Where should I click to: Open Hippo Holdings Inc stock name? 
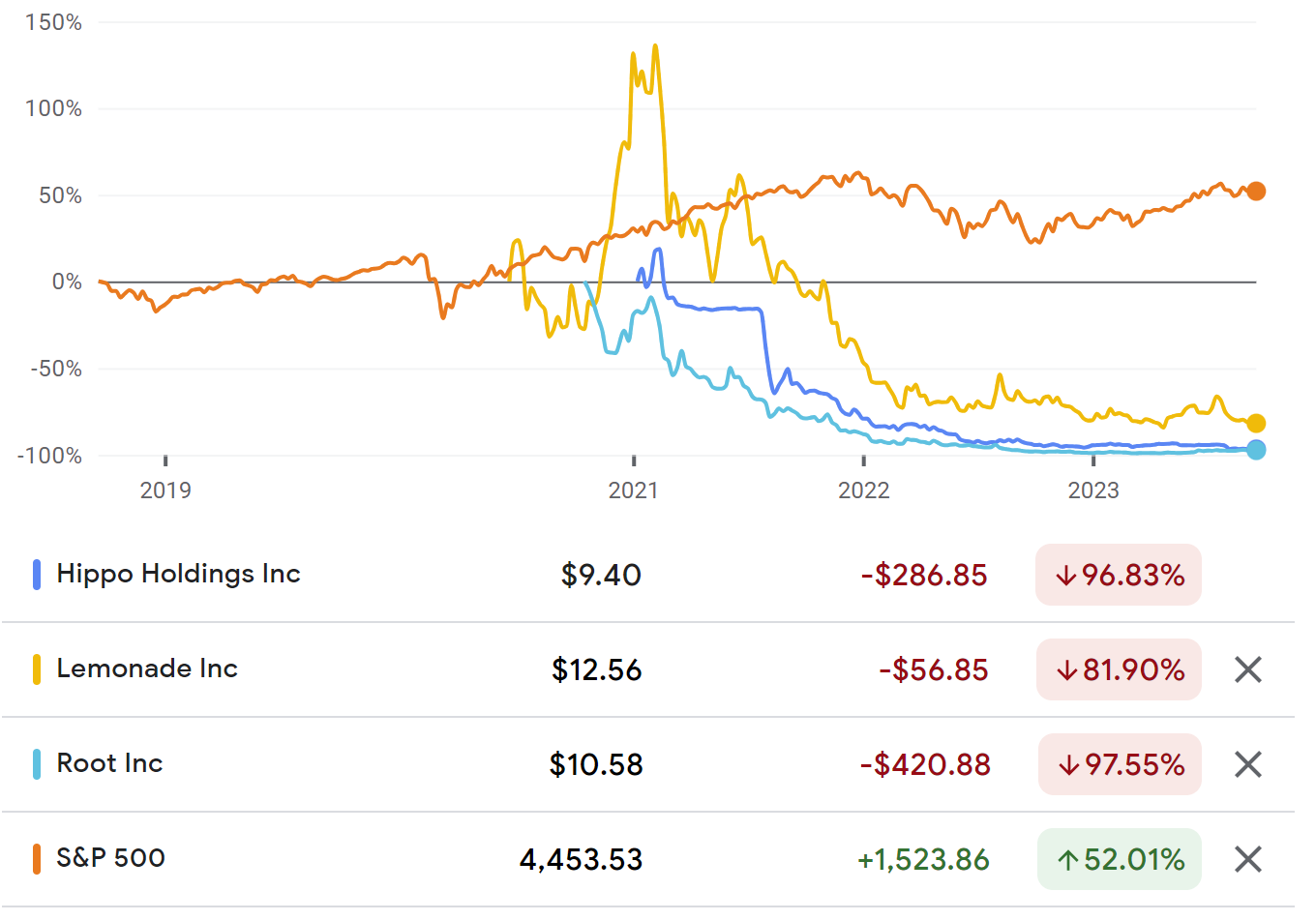point(179,574)
